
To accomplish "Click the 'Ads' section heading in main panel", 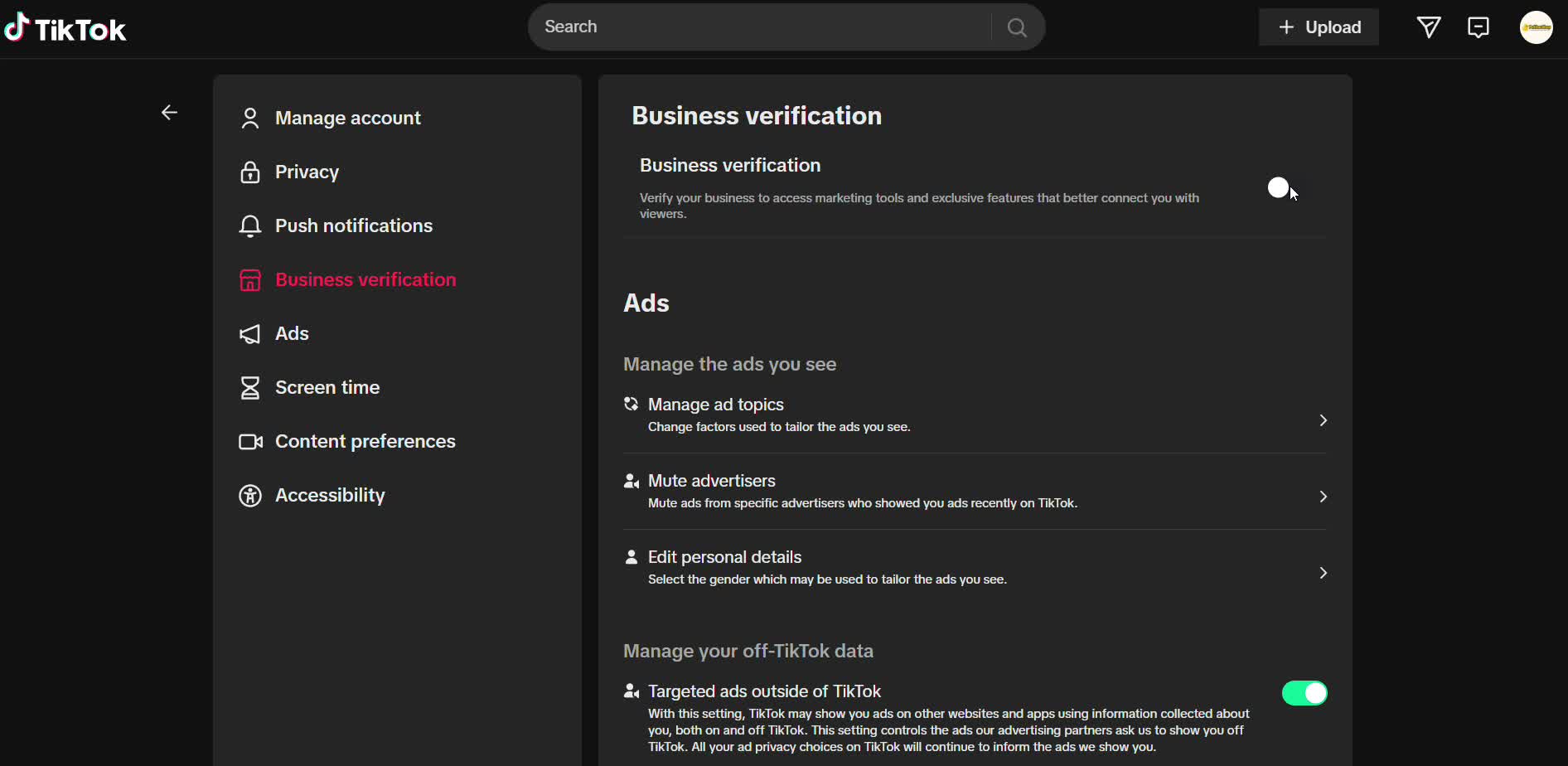I will click(646, 303).
